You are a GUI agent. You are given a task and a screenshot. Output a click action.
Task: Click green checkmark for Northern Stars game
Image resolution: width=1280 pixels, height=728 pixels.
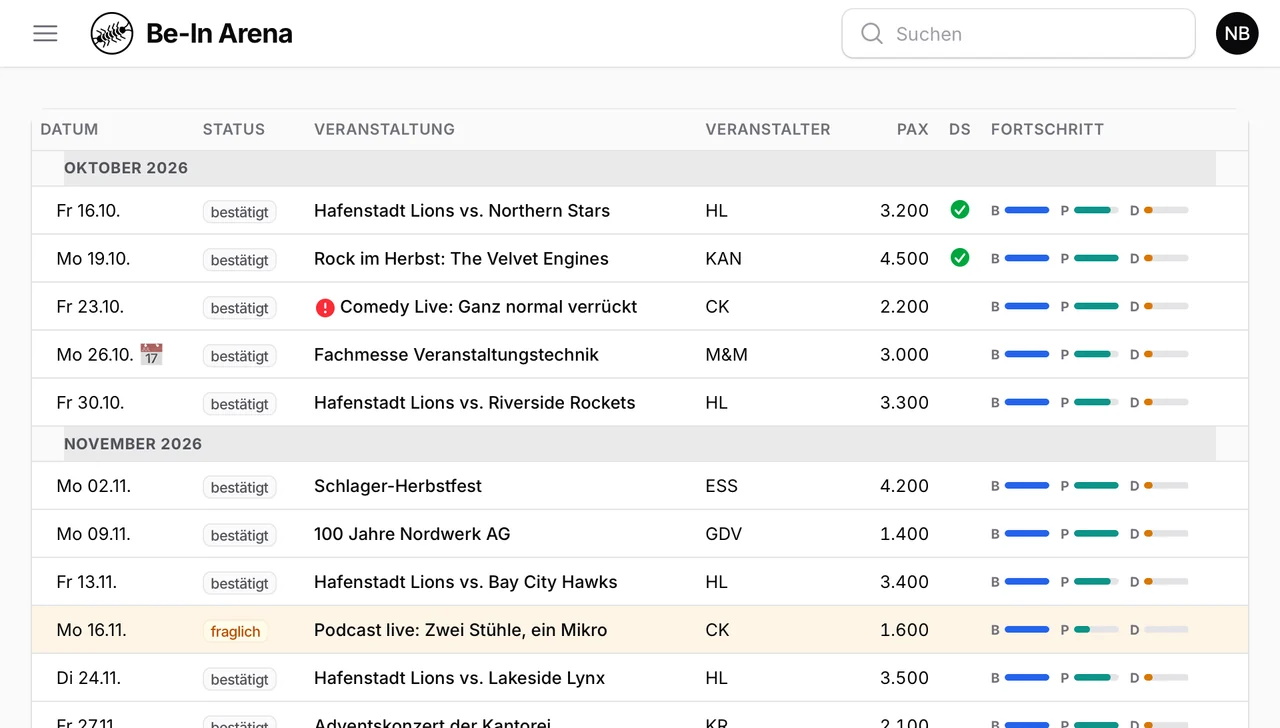point(960,210)
